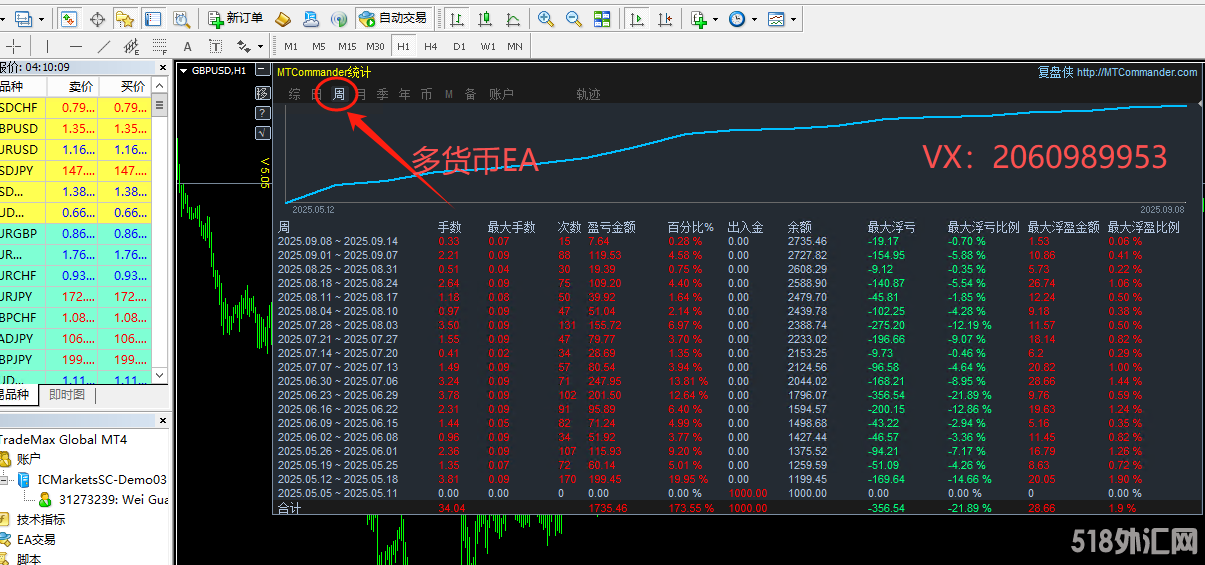This screenshot has width=1205, height=565.
Task: Click the arrows objects icon
Action: click(243, 46)
